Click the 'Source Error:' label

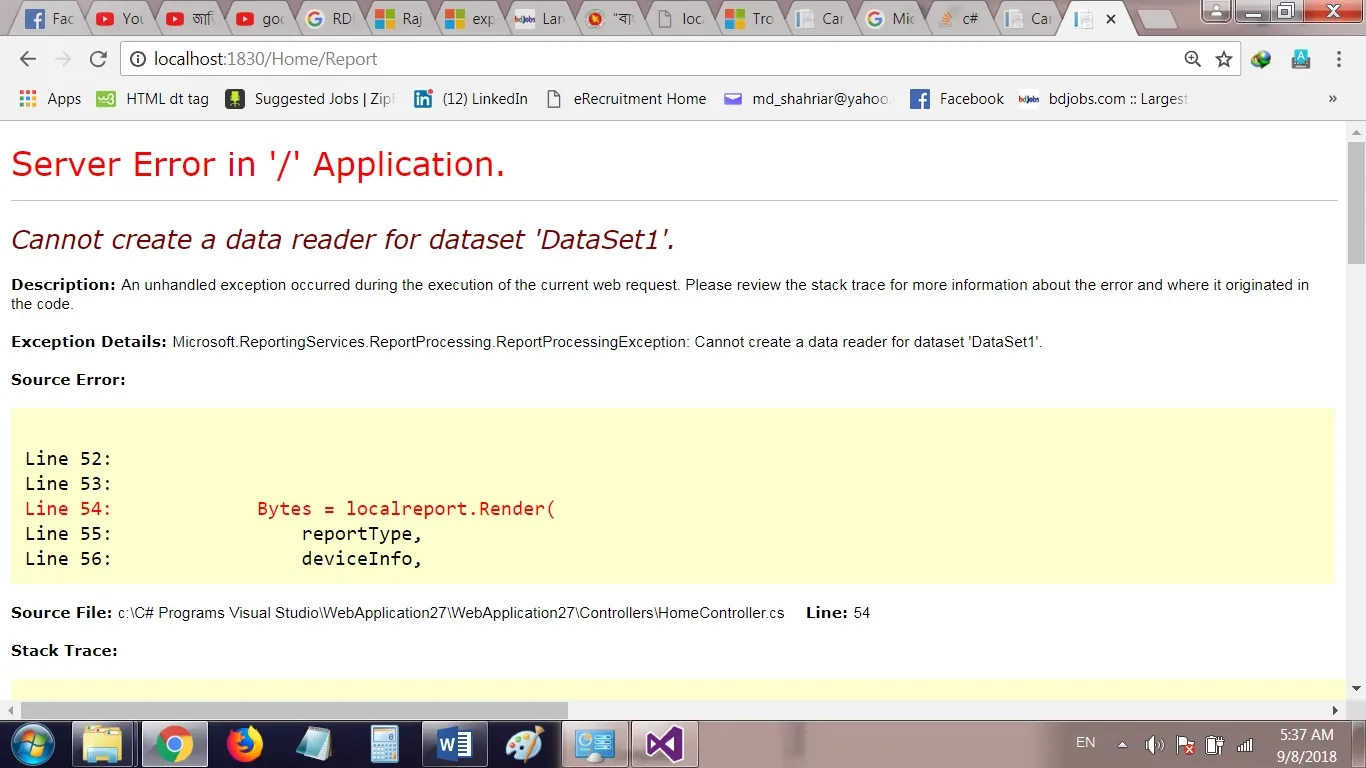tap(68, 380)
